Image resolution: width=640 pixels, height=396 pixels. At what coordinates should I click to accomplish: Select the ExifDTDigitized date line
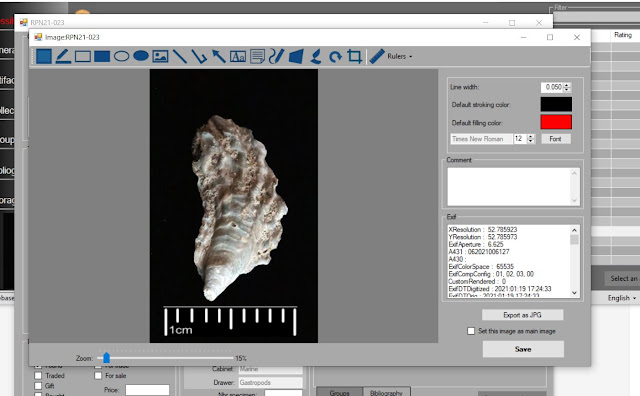point(500,289)
